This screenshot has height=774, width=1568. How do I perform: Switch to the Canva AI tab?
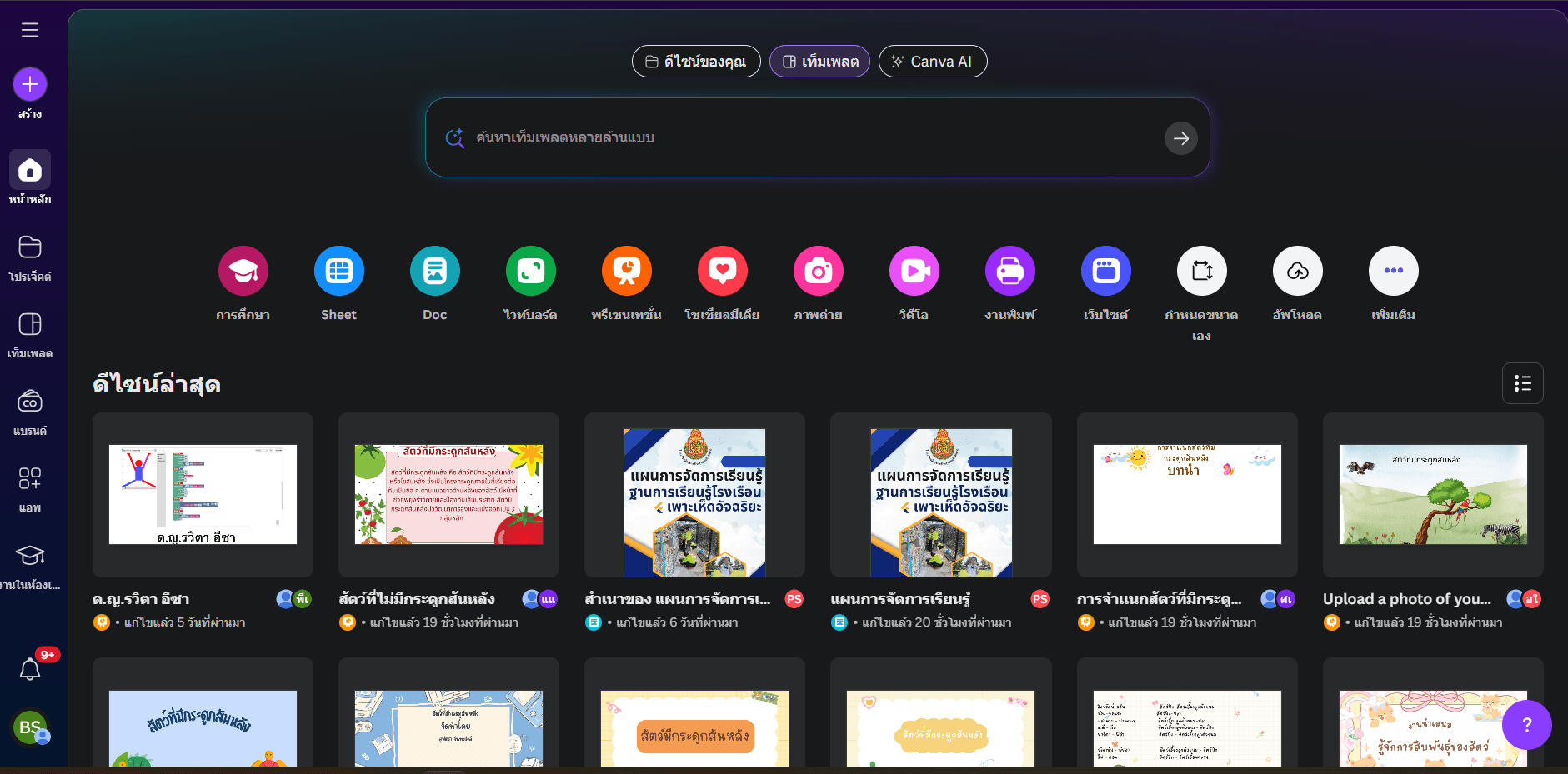pyautogui.click(x=933, y=62)
